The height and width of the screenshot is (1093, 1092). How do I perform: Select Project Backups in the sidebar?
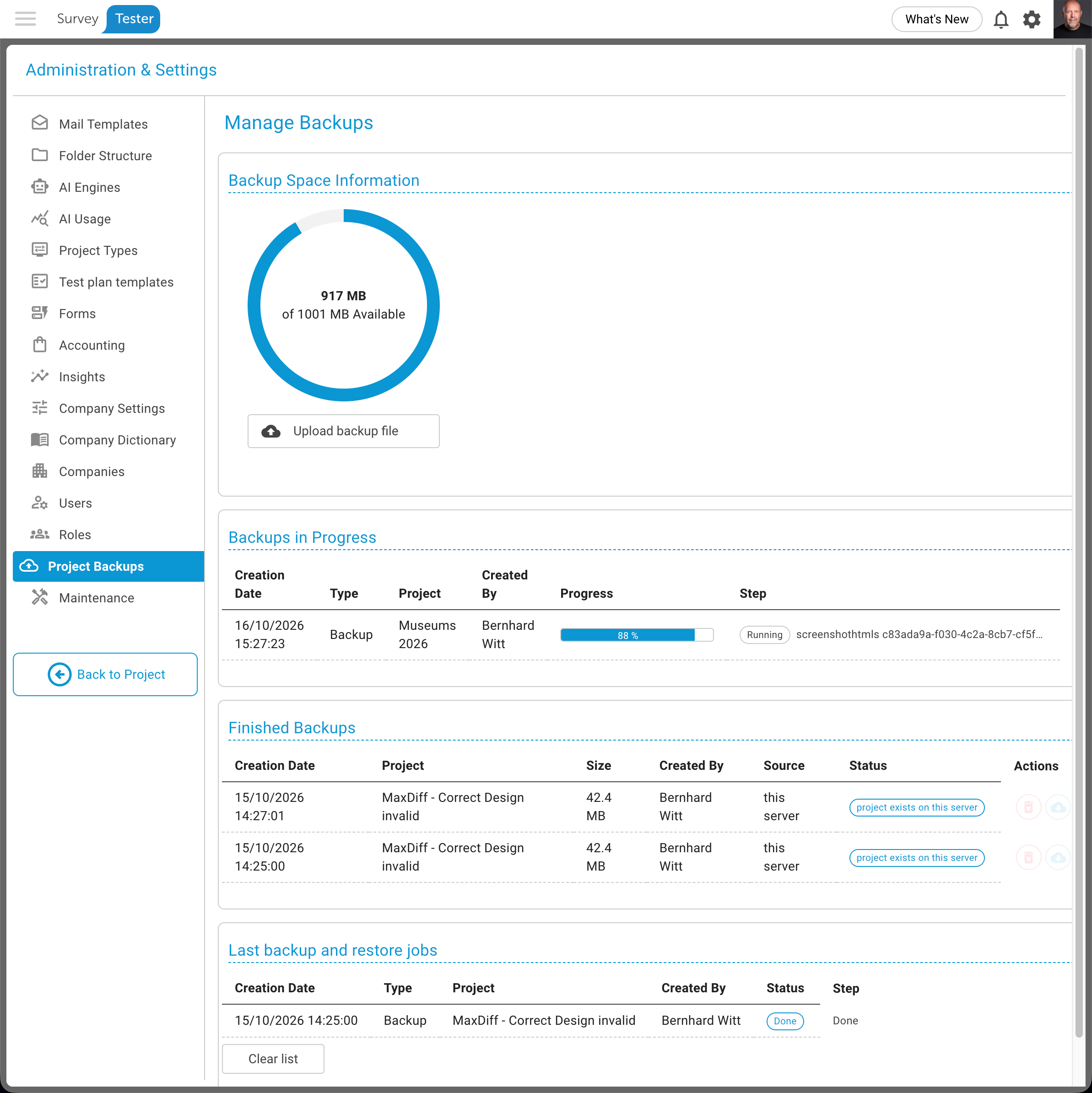pyautogui.click(x=108, y=566)
